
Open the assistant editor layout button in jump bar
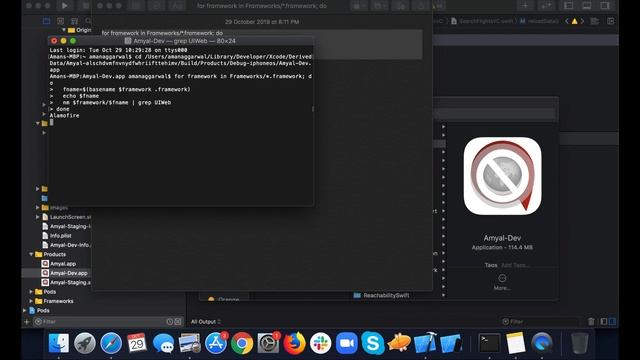click(595, 21)
